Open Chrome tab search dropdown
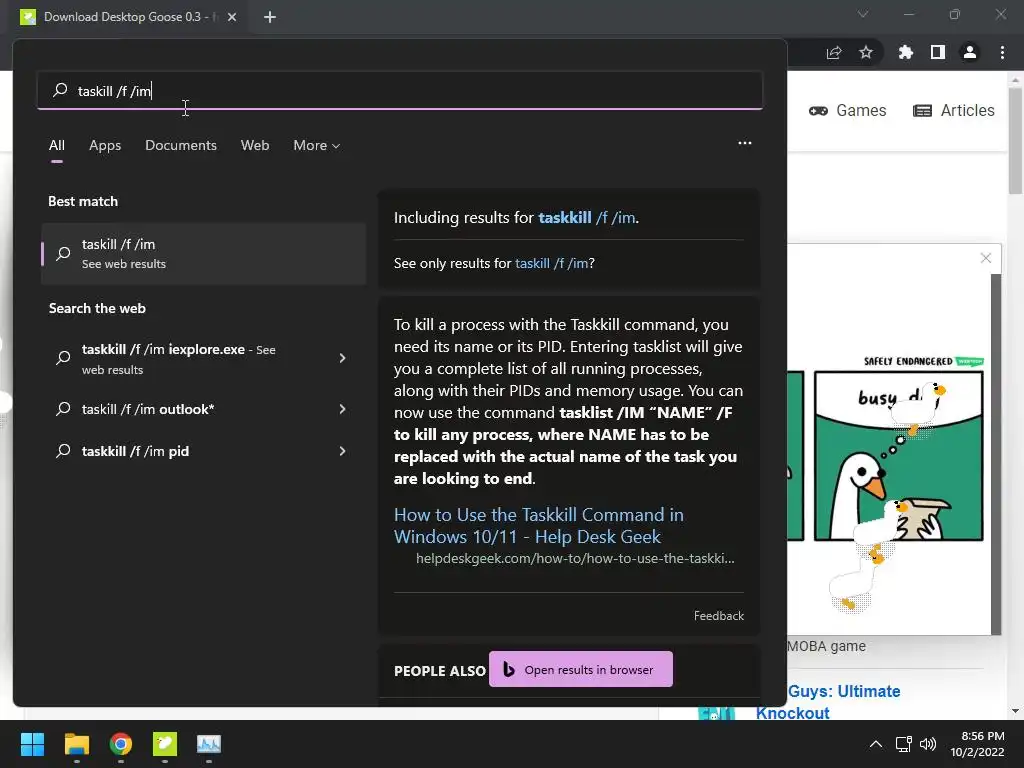 863,14
